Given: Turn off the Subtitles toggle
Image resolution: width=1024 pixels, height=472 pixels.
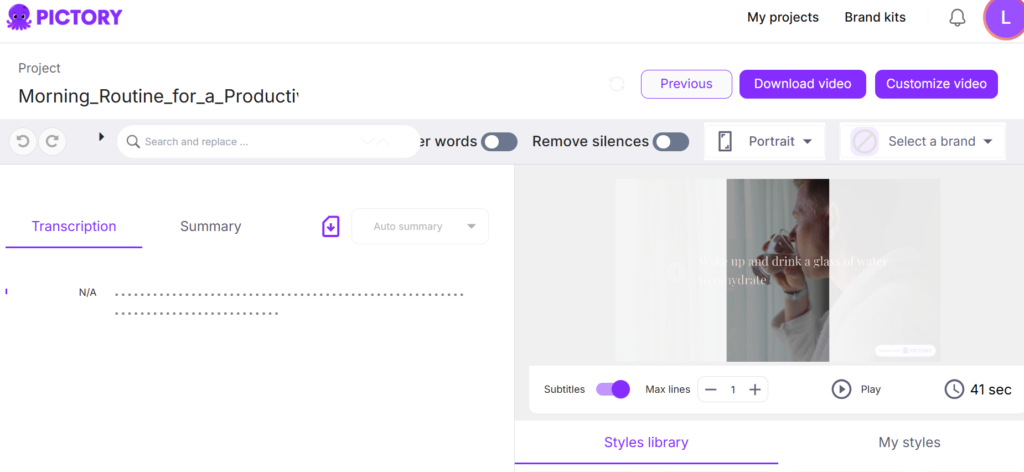Looking at the screenshot, I should [x=612, y=389].
